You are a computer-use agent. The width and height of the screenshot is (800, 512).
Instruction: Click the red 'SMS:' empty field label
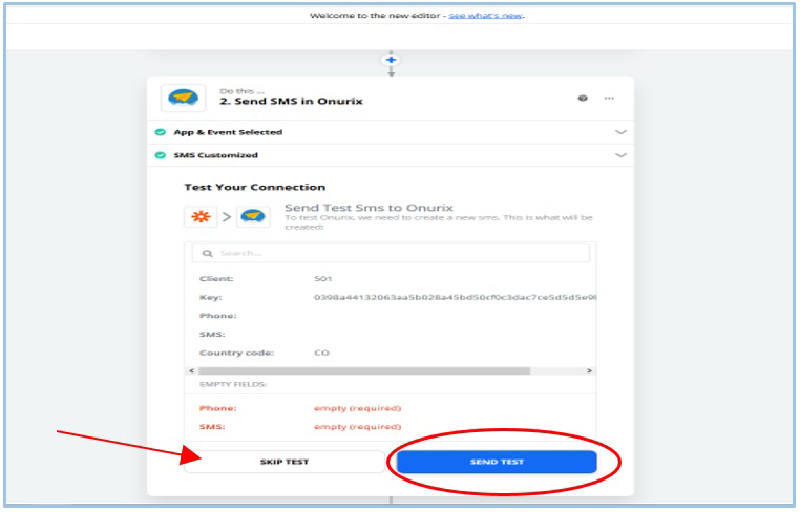212,427
